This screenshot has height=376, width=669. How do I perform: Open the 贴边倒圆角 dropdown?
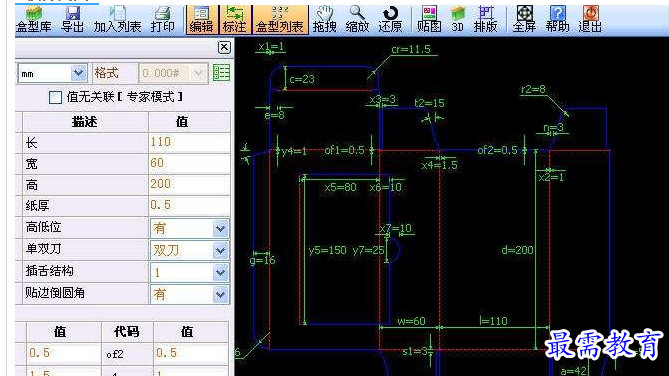pyautogui.click(x=220, y=294)
